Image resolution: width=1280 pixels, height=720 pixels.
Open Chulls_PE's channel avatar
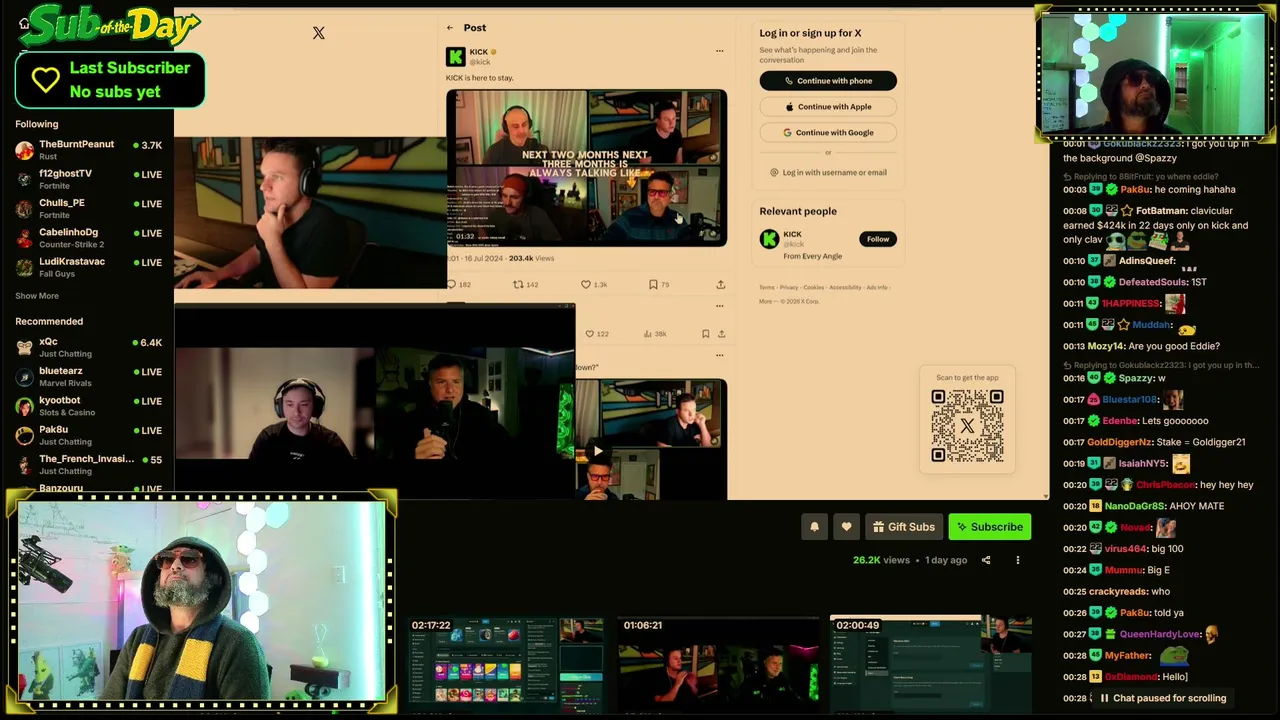click(x=24, y=209)
